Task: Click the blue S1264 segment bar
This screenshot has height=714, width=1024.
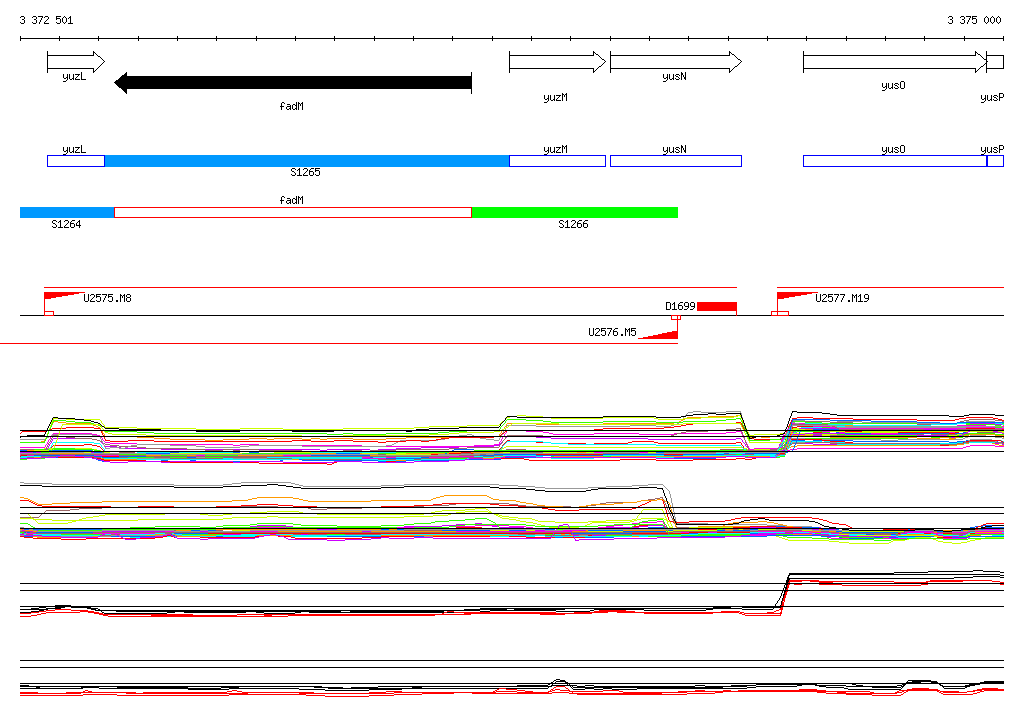Action: coord(67,212)
